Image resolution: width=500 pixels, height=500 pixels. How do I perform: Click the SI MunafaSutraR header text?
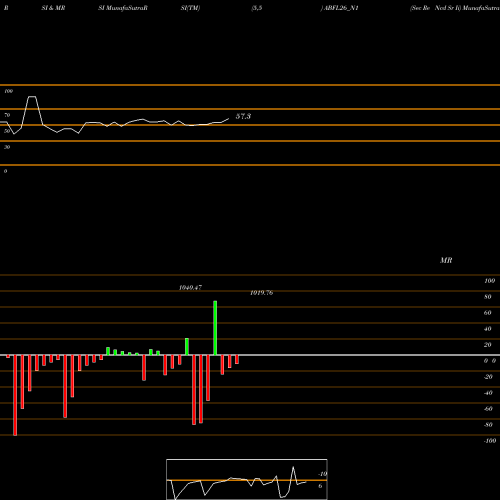(x=123, y=8)
